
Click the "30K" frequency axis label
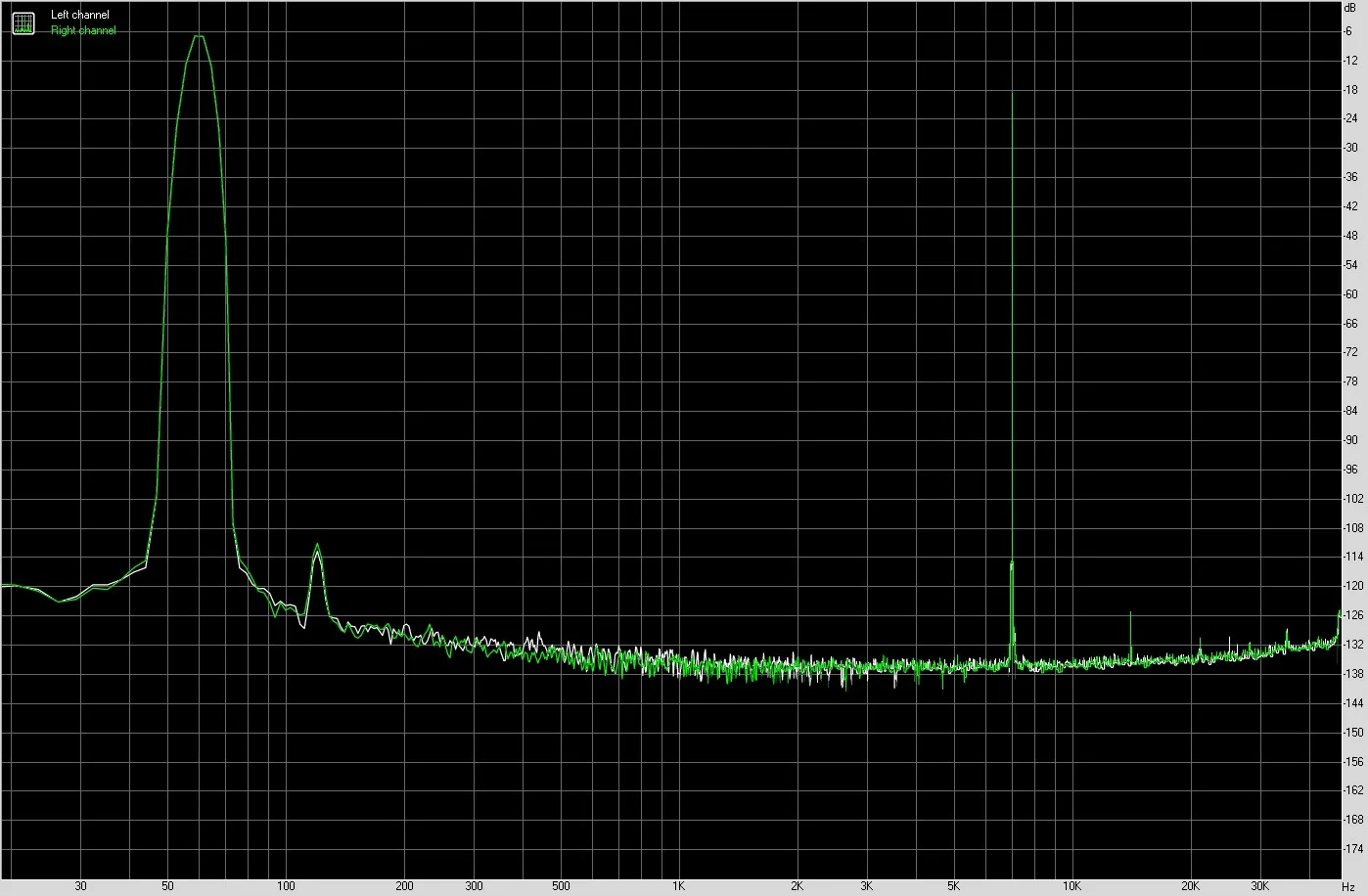point(1258,886)
